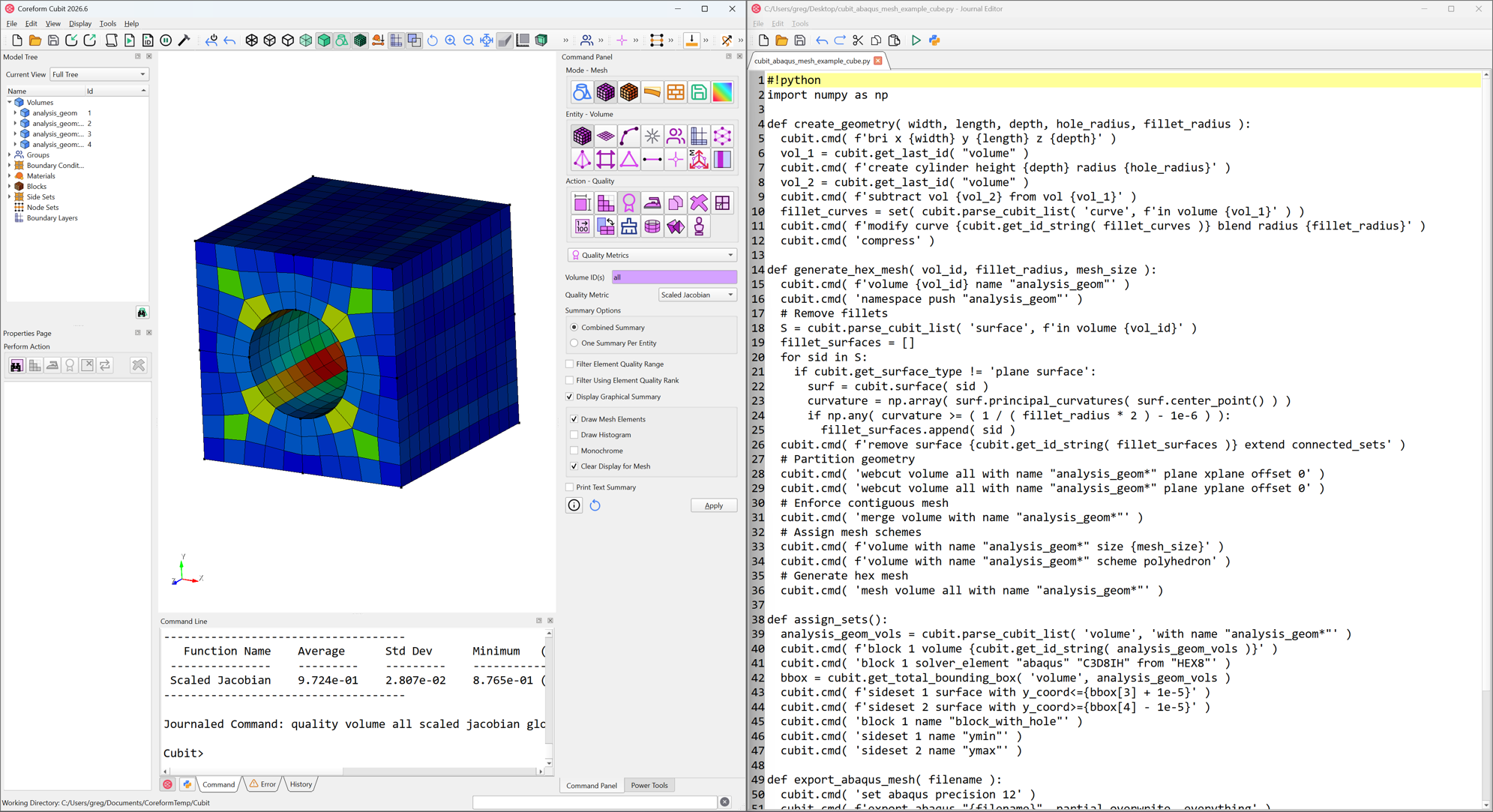Open the Tools menu in Cubit
This screenshot has width=1493, height=812.
(x=108, y=23)
